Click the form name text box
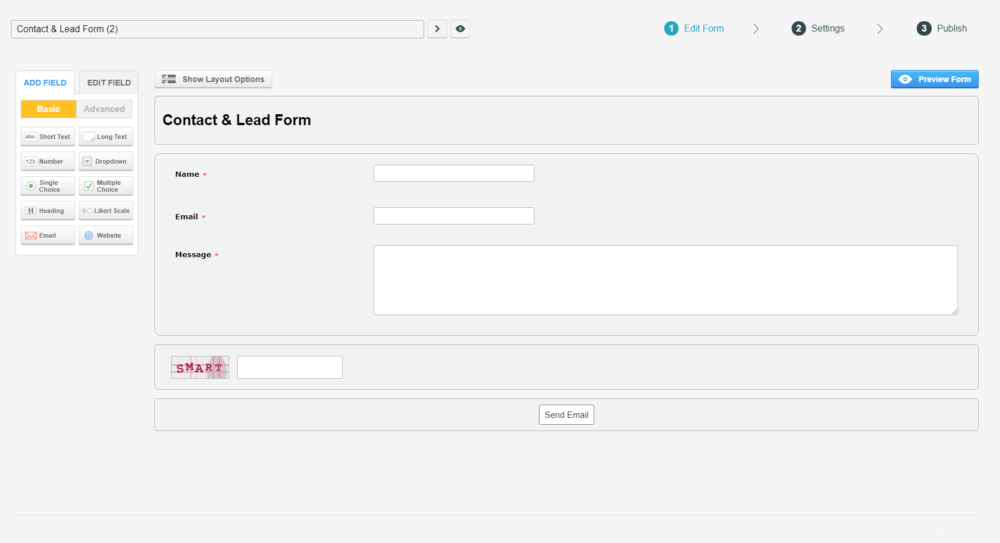Viewport: 1000px width, 543px height. coord(217,29)
